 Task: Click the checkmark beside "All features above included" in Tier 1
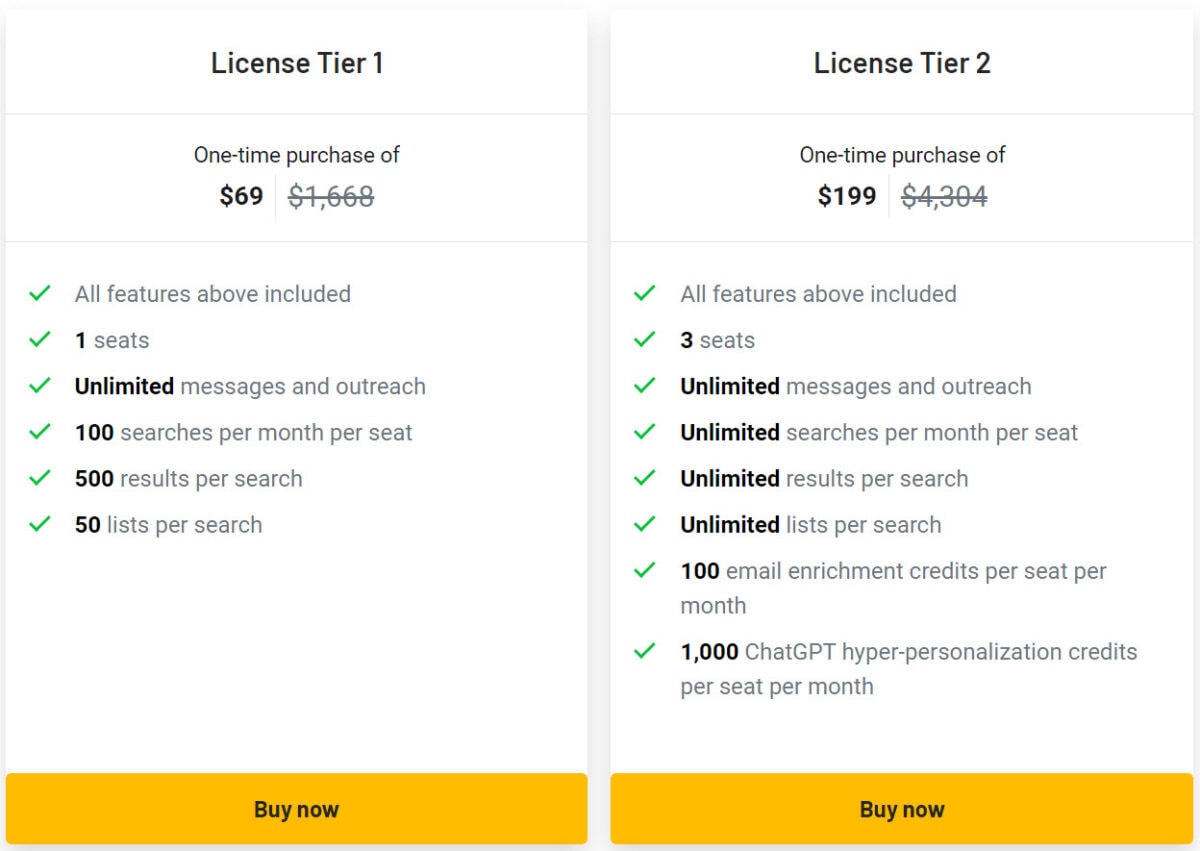pyautogui.click(x=40, y=293)
